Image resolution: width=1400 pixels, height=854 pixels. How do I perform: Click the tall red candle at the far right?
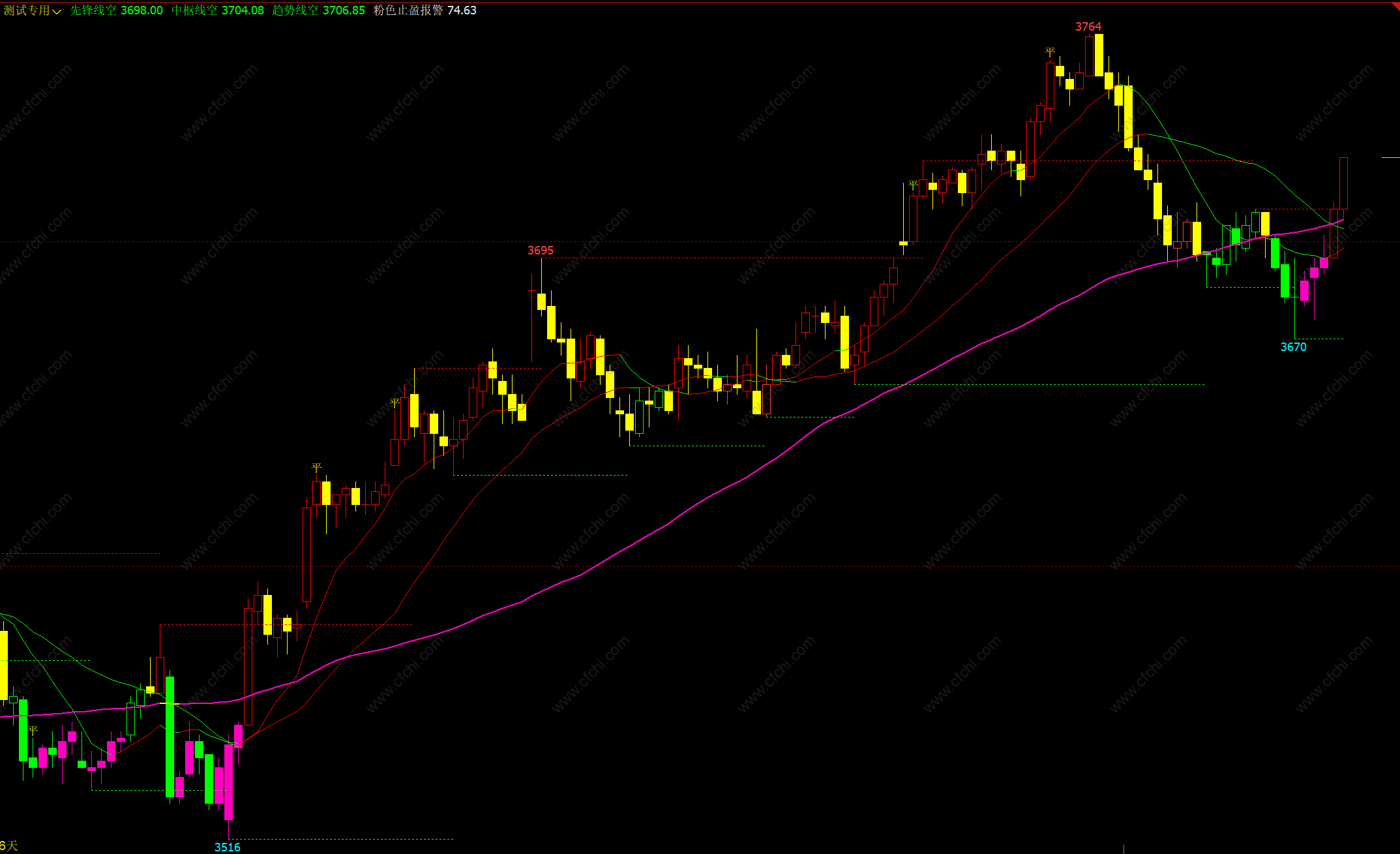[x=1343, y=183]
